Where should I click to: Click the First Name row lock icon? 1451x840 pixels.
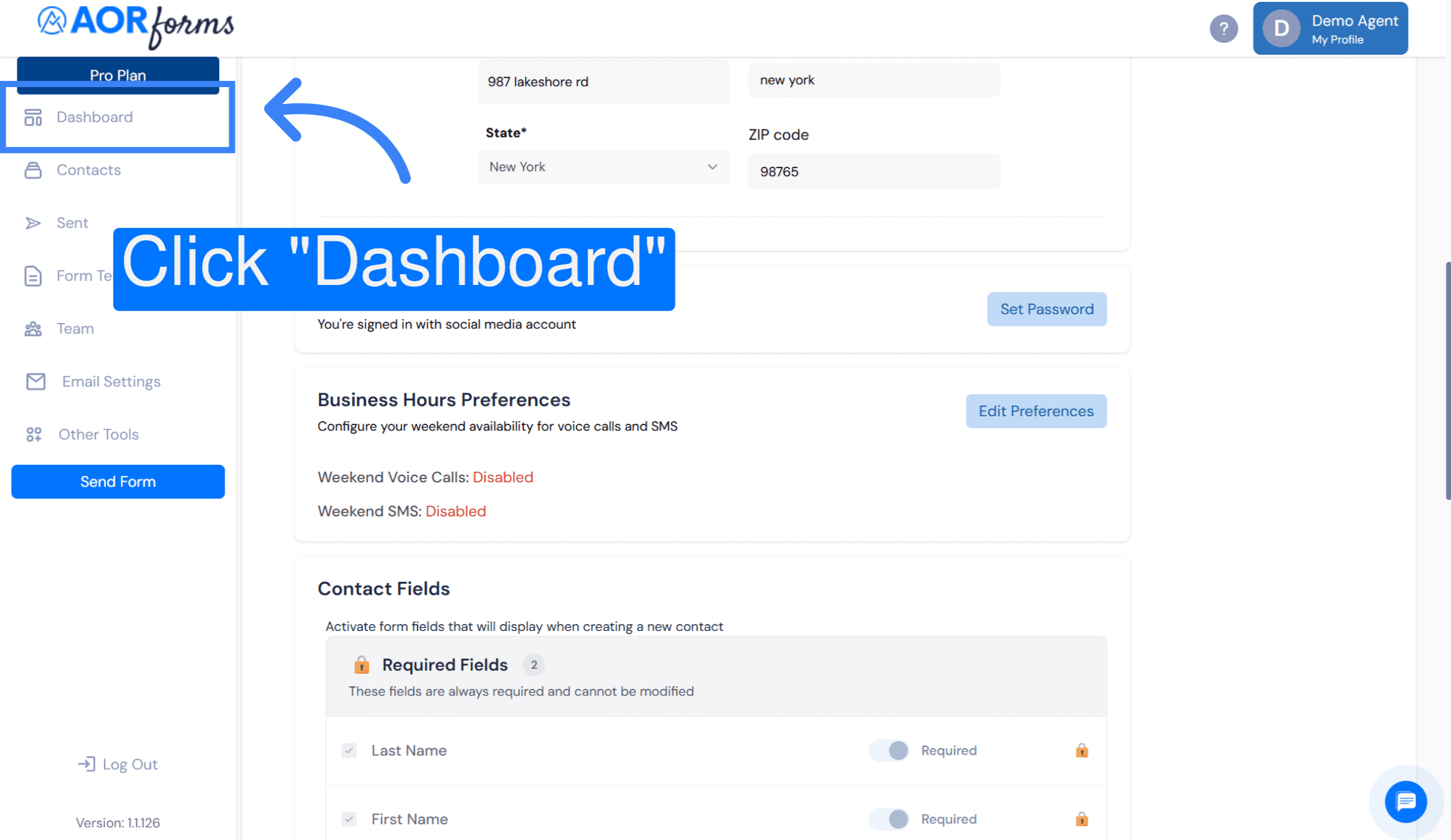(x=1082, y=819)
